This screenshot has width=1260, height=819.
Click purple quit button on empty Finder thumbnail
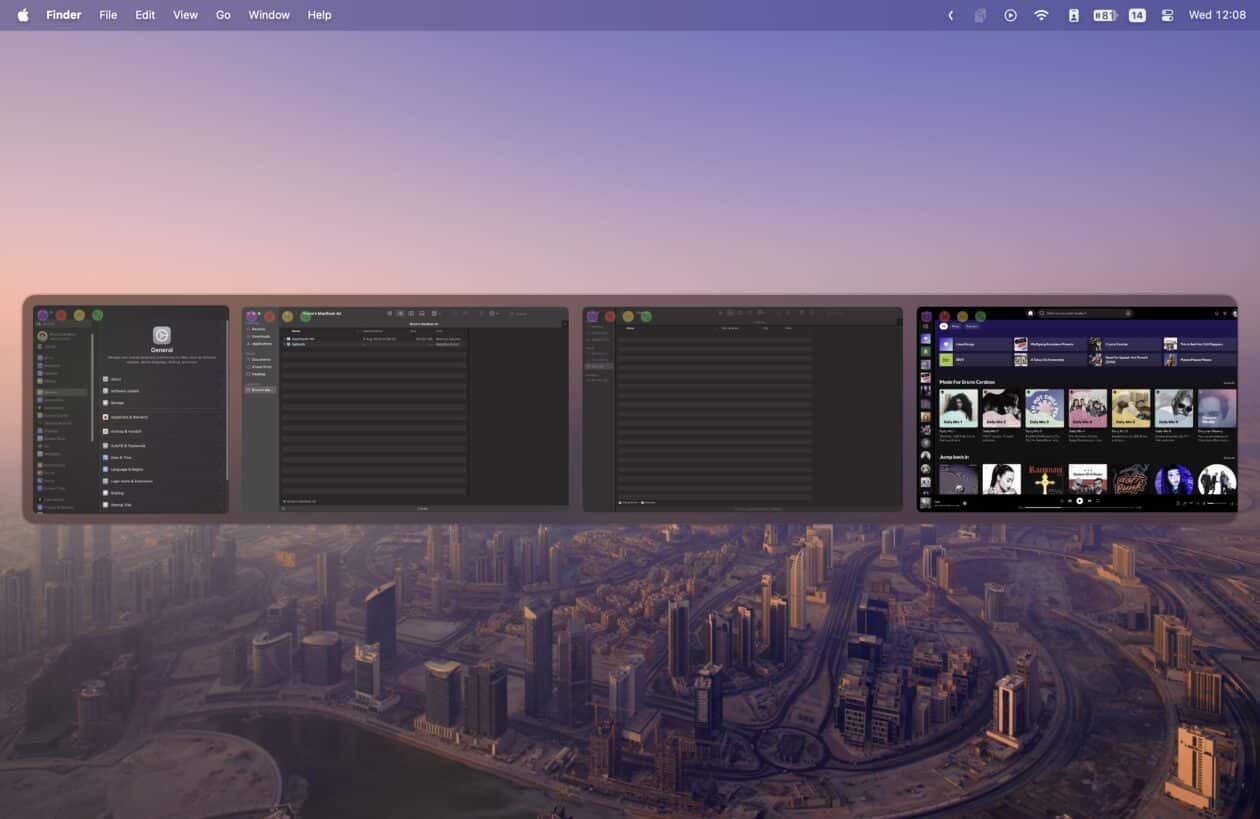tap(592, 316)
